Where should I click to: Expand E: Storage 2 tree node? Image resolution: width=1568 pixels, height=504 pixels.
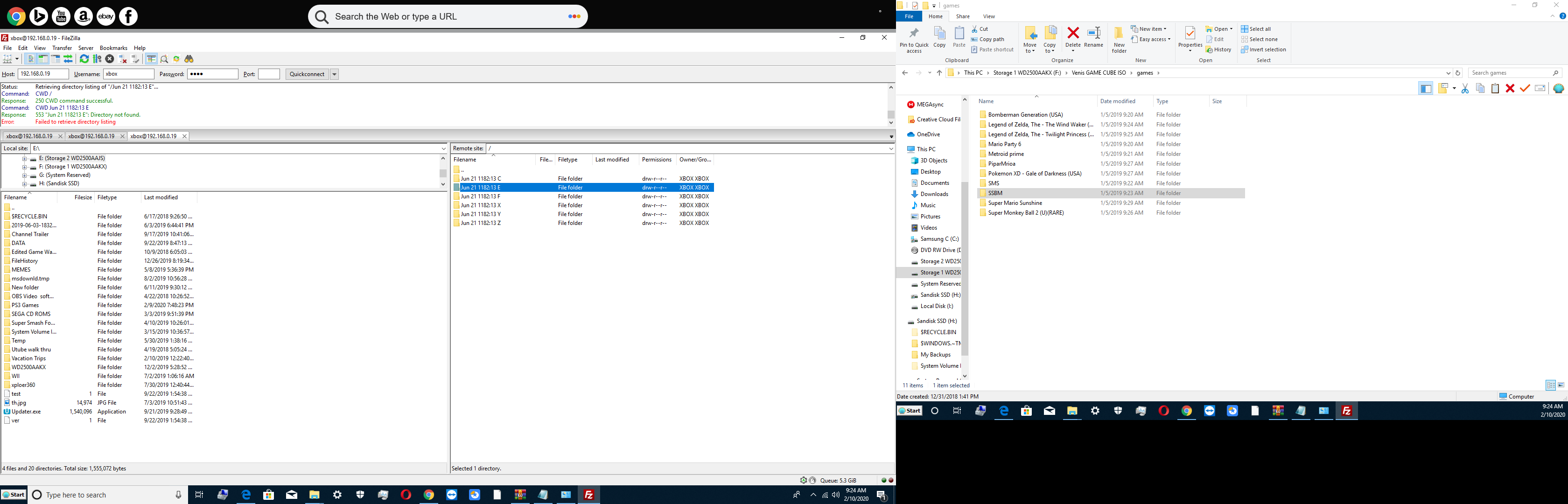coord(25,158)
